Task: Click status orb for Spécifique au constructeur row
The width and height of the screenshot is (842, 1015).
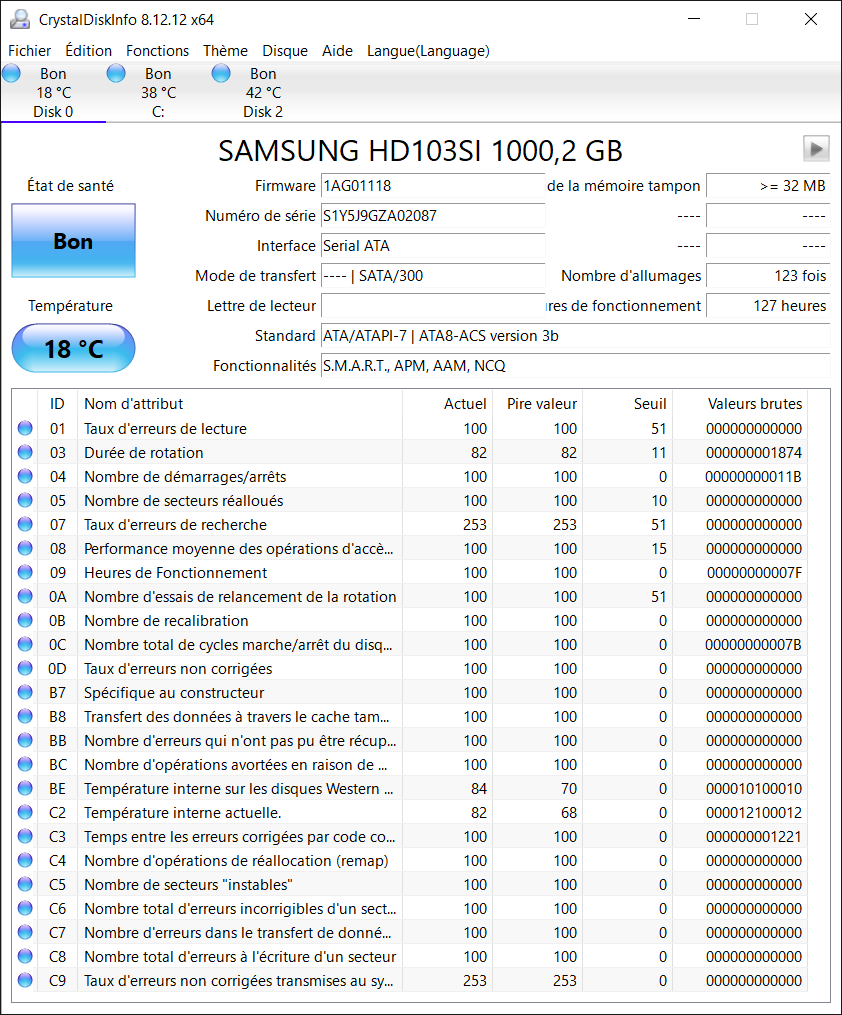Action: click(25, 692)
